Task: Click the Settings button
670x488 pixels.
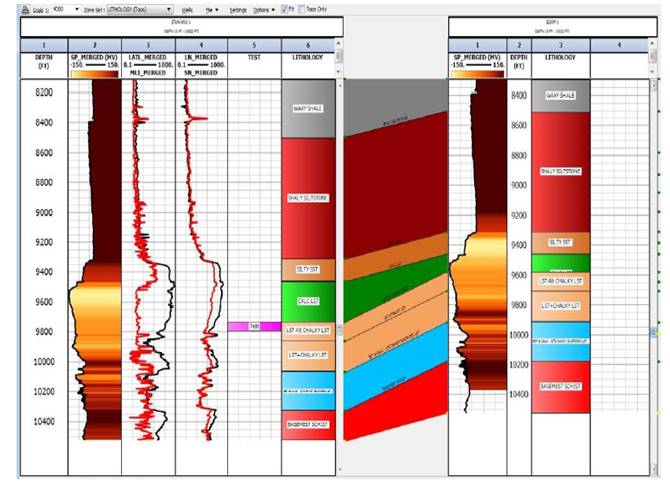Action: tap(238, 8)
